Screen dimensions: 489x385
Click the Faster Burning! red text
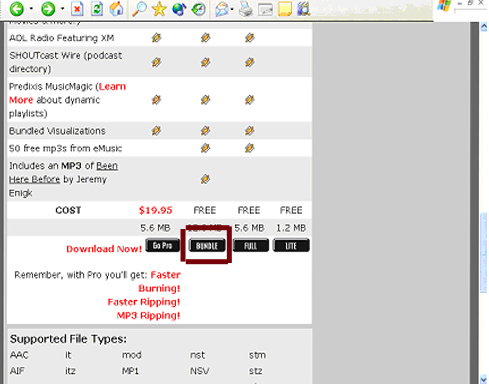click(159, 281)
